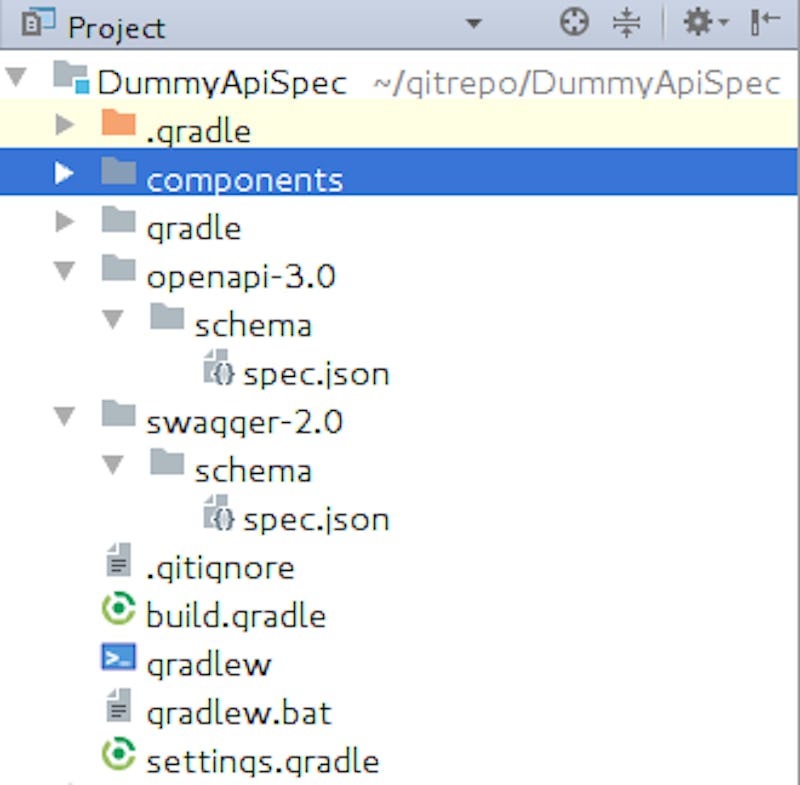Click the settings.gradle file icon
Viewport: 800px width, 785px height.
click(x=118, y=758)
